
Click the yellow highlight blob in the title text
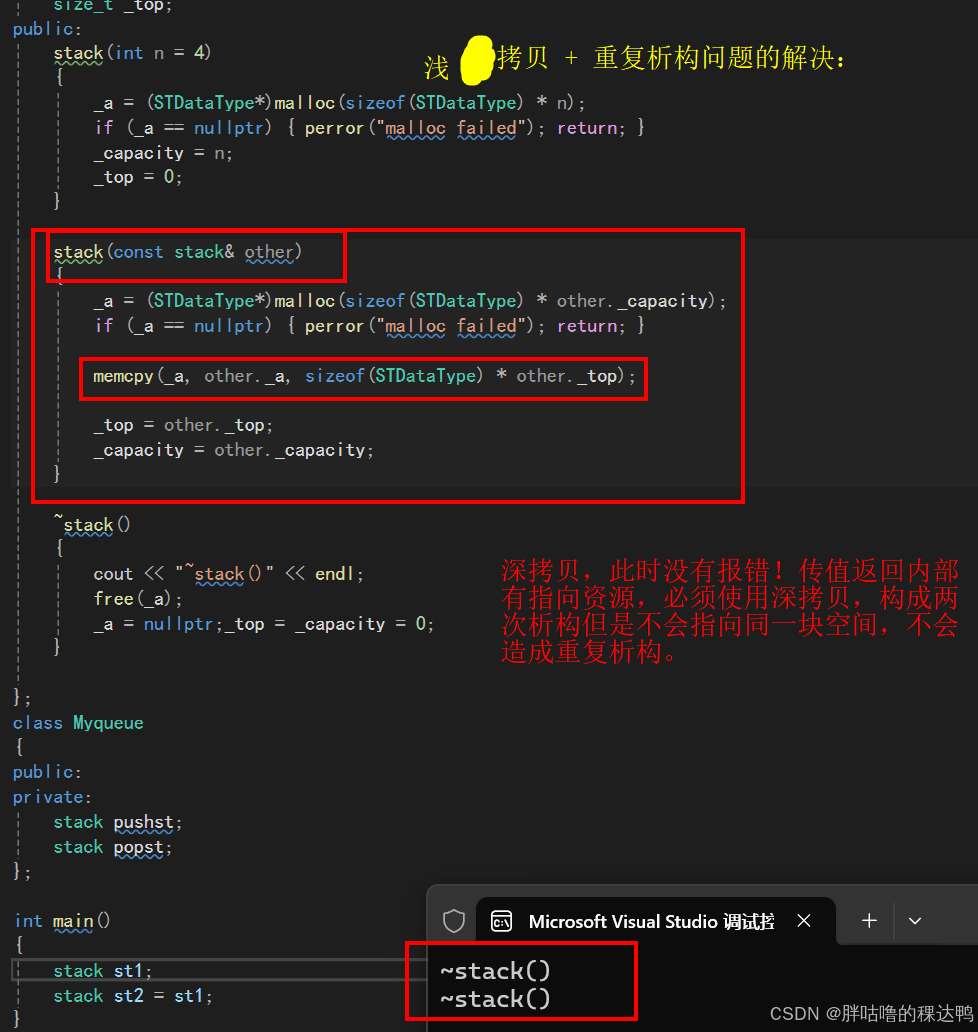[475, 60]
